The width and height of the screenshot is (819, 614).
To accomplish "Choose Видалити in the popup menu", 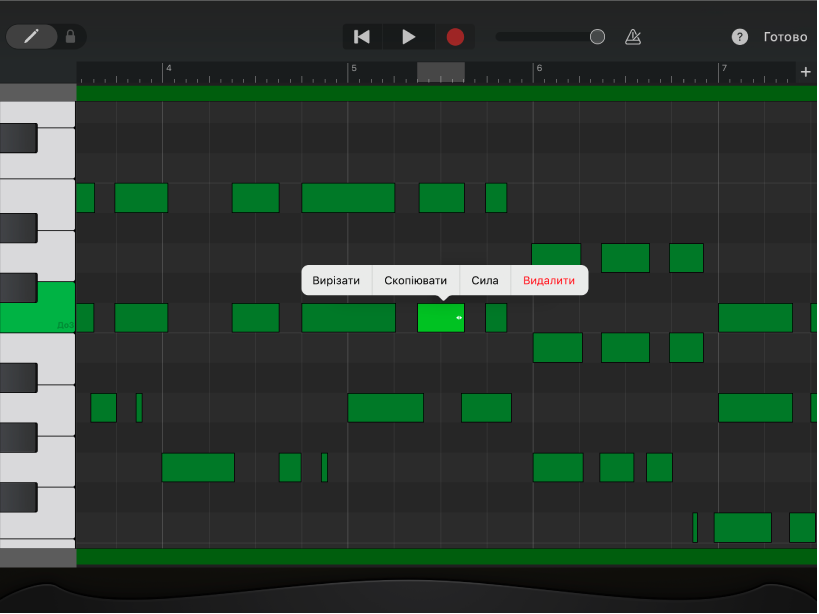I will 548,280.
